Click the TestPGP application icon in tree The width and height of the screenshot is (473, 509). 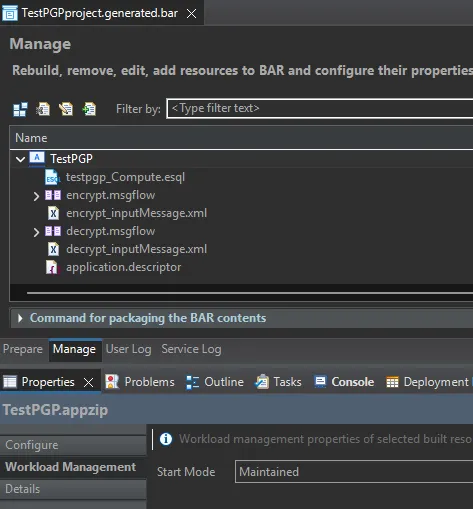37,158
